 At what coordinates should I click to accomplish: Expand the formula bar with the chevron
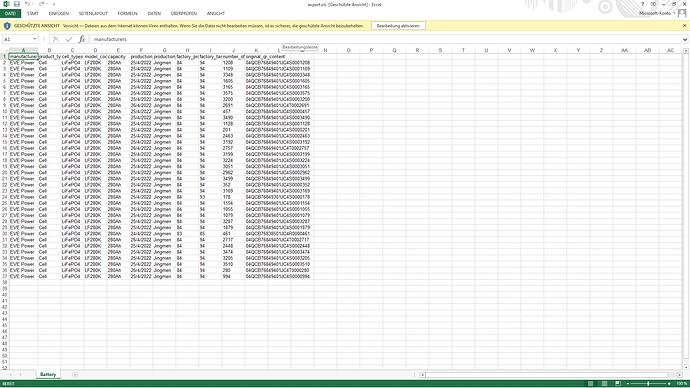click(685, 39)
